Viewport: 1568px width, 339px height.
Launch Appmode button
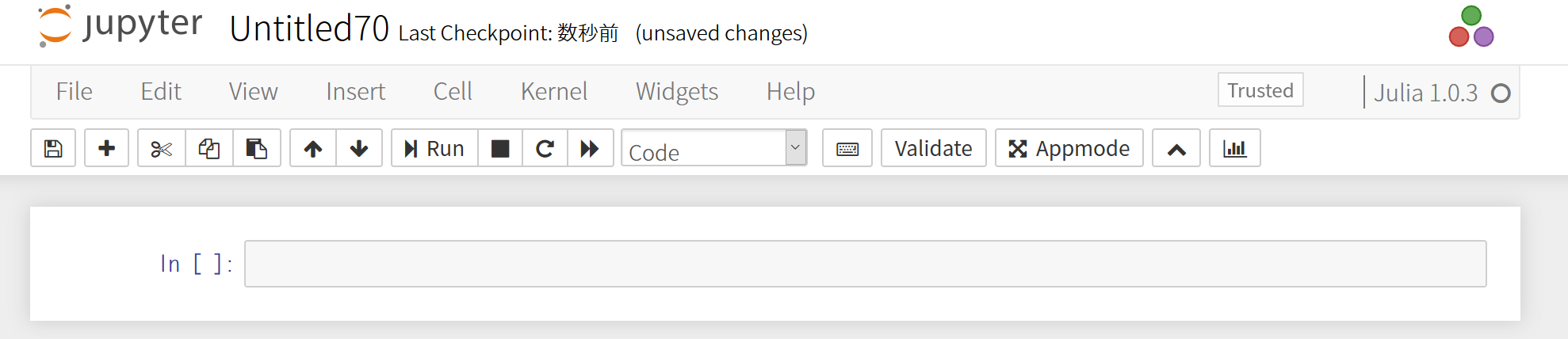click(1069, 148)
